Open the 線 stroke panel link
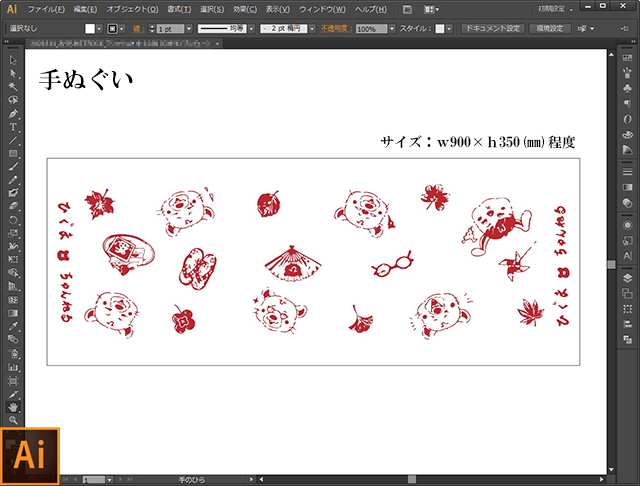 138,29
